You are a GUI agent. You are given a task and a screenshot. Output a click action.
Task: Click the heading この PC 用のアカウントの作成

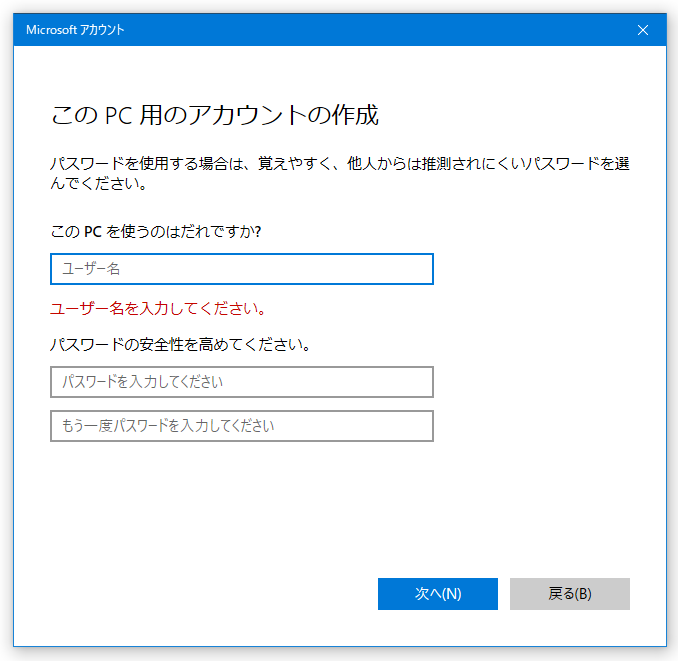pos(214,115)
